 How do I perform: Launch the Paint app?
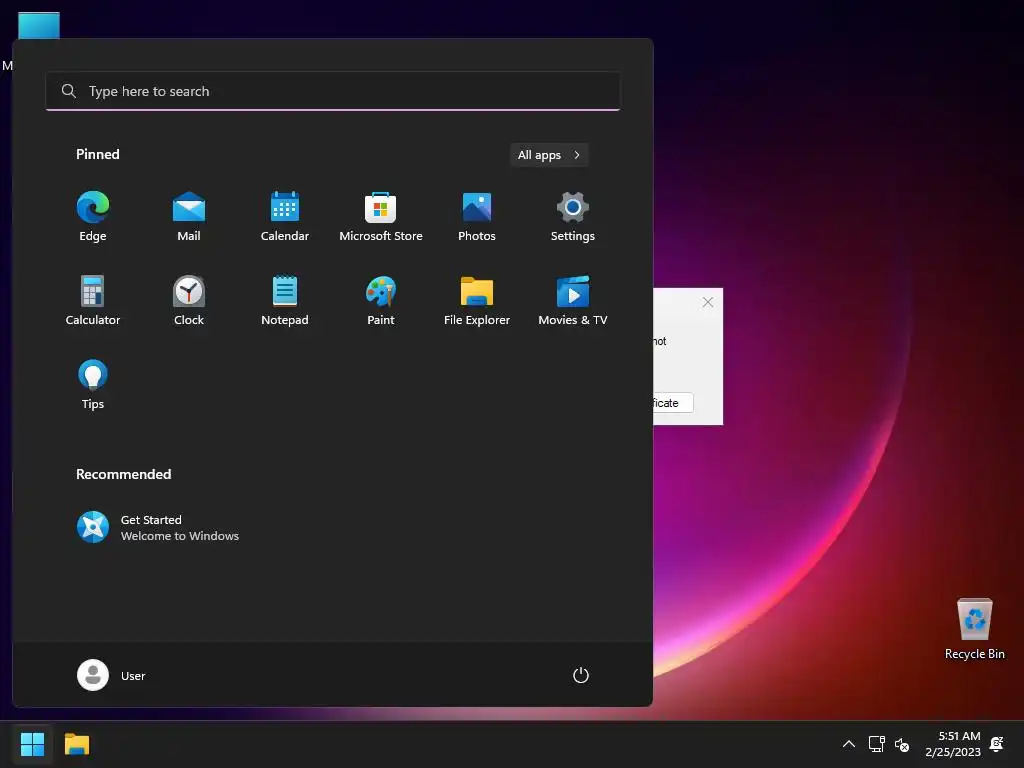pyautogui.click(x=381, y=300)
